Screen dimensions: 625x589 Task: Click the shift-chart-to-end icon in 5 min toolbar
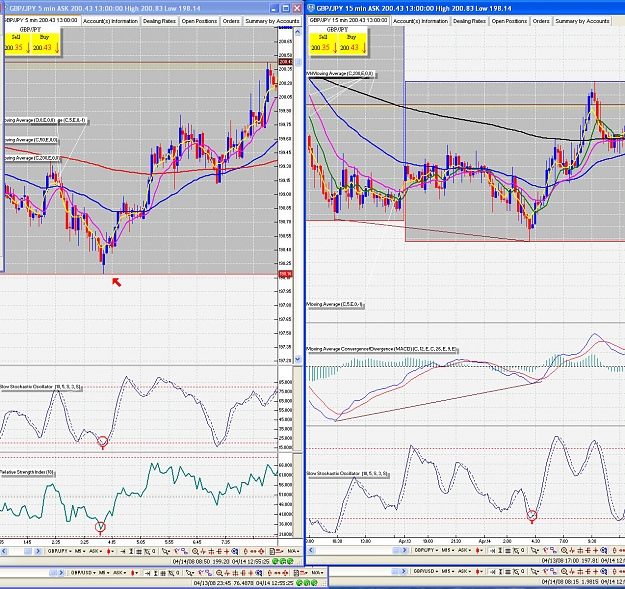click(x=123, y=551)
